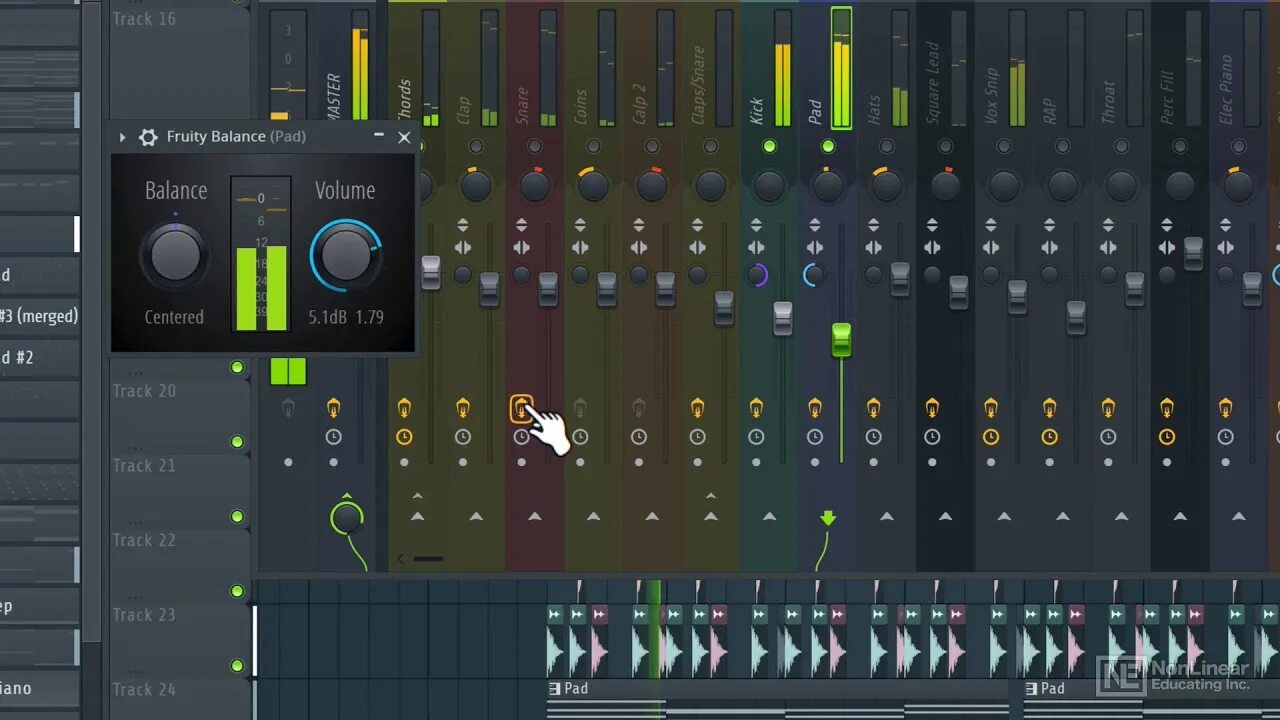Click the latency clock icon on Kick track

[x=756, y=437]
